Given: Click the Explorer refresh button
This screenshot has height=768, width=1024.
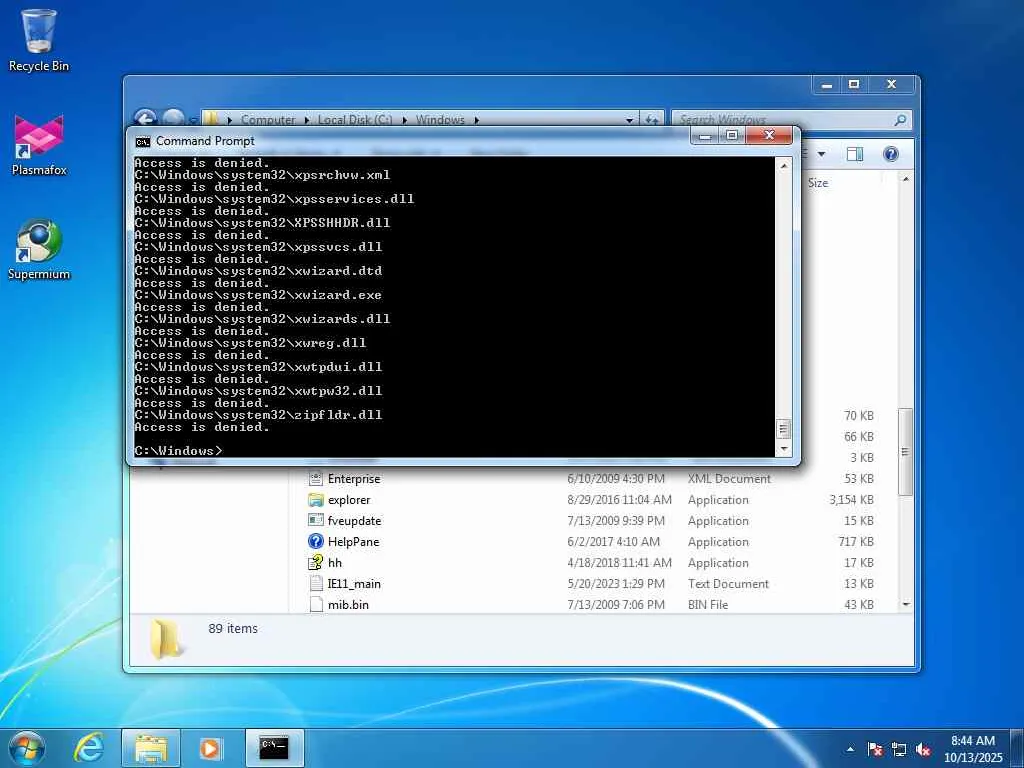Looking at the screenshot, I should 651,120.
